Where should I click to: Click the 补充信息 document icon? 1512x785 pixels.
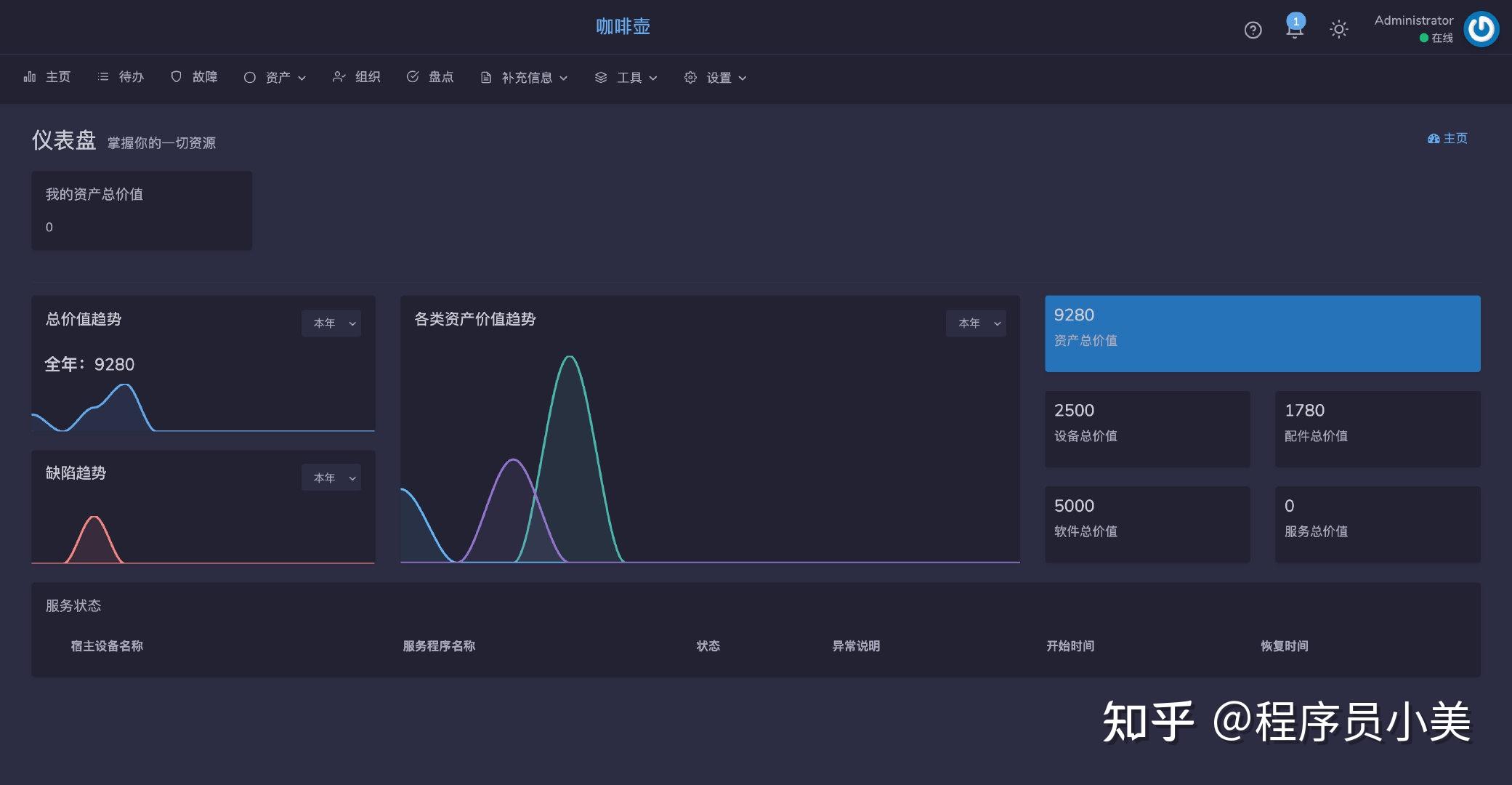(485, 76)
